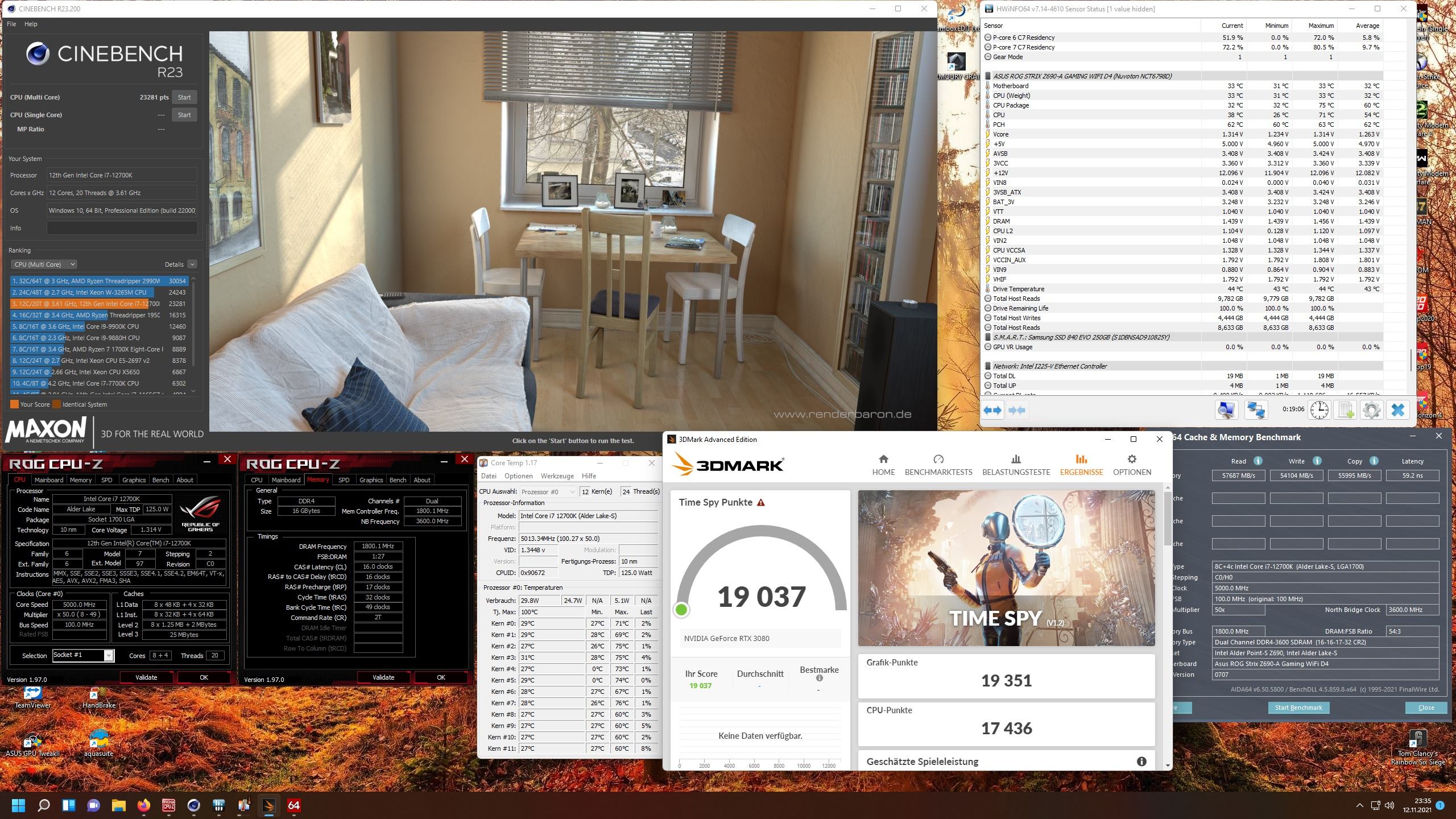
Task: Click AIDA64 taskbar icon
Action: click(x=293, y=805)
